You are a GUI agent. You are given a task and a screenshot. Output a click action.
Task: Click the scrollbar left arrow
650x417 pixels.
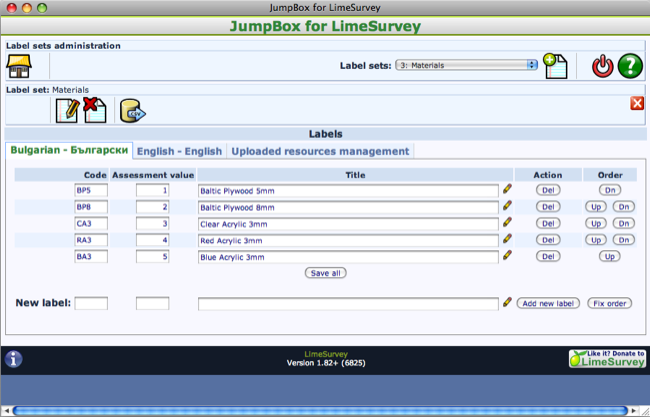tap(6, 411)
